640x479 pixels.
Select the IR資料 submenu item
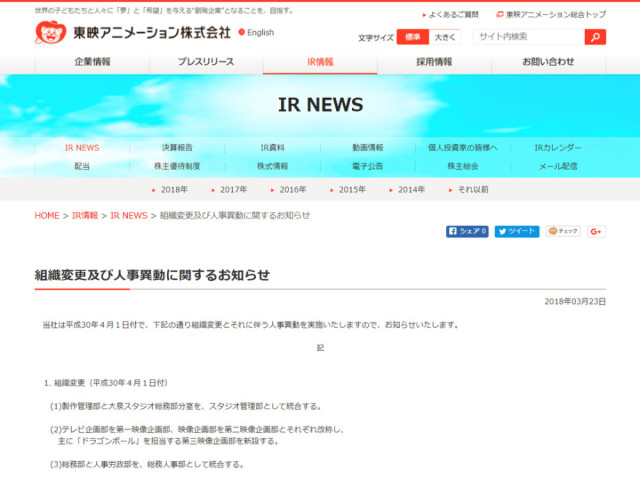tap(272, 148)
